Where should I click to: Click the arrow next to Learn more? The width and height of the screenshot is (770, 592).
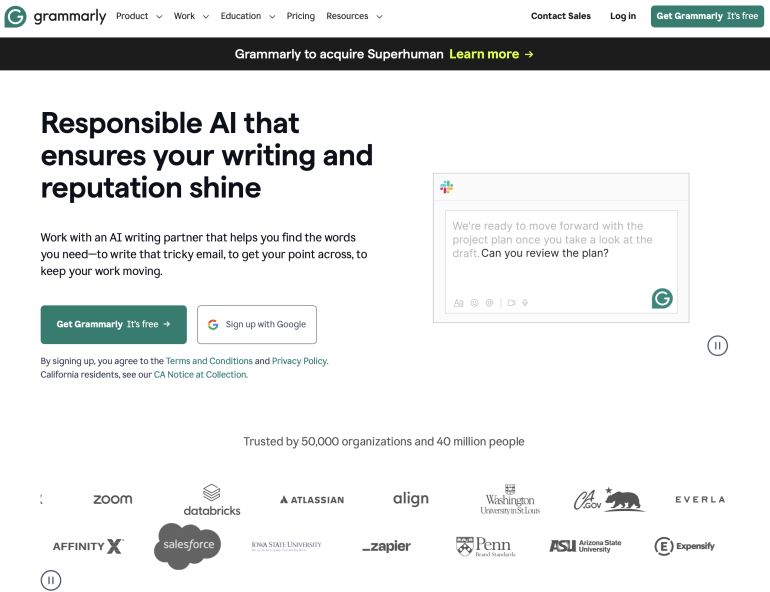[529, 54]
